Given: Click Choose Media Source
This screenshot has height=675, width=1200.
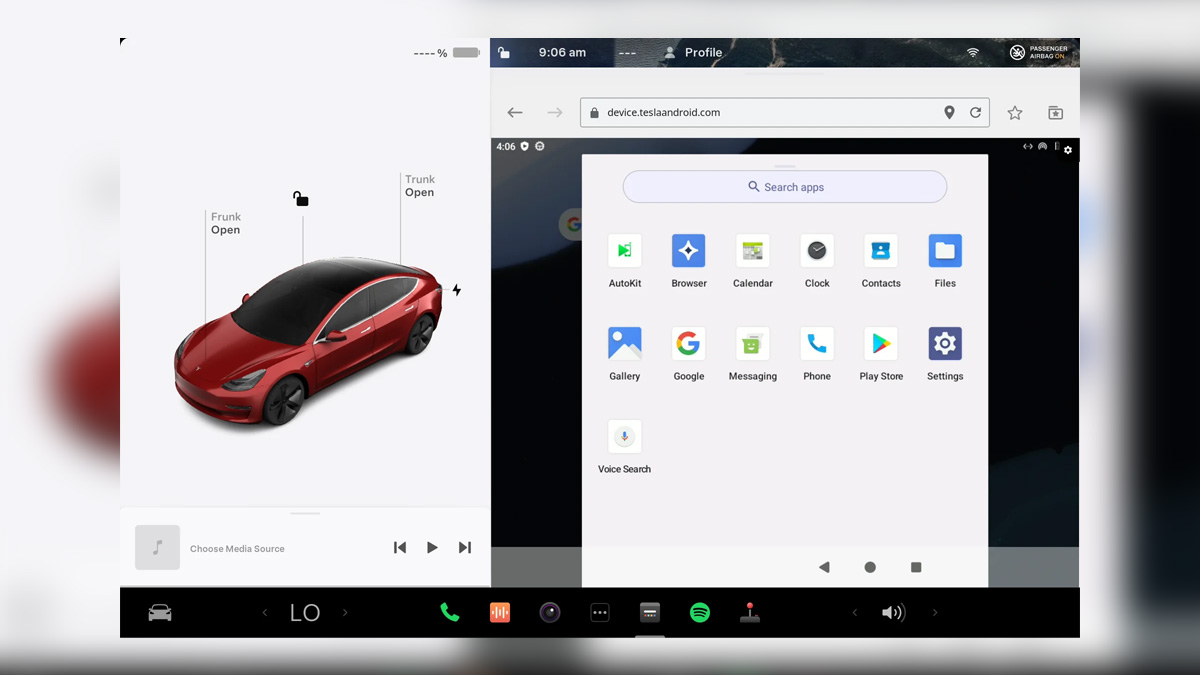Looking at the screenshot, I should 237,549.
